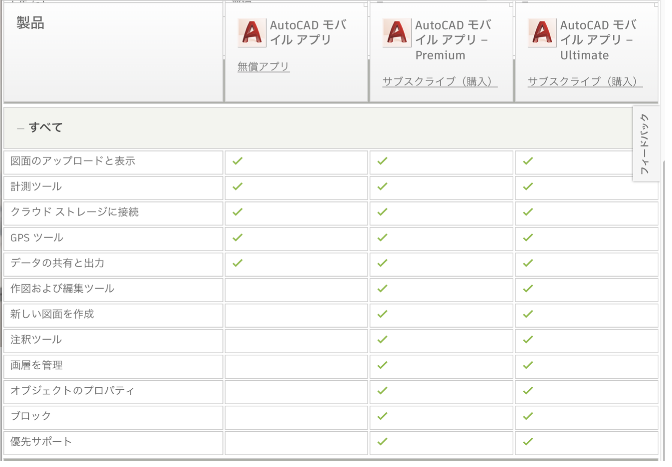Select the 図面のアップロードと表示 row label

(73, 161)
